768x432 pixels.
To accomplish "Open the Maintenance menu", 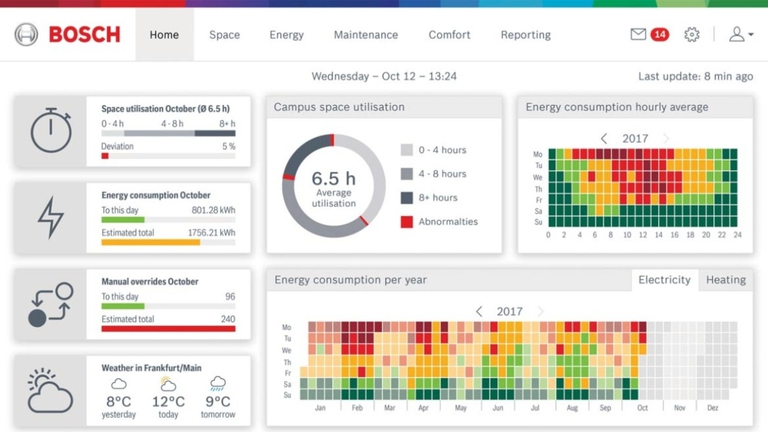I will tap(366, 35).
